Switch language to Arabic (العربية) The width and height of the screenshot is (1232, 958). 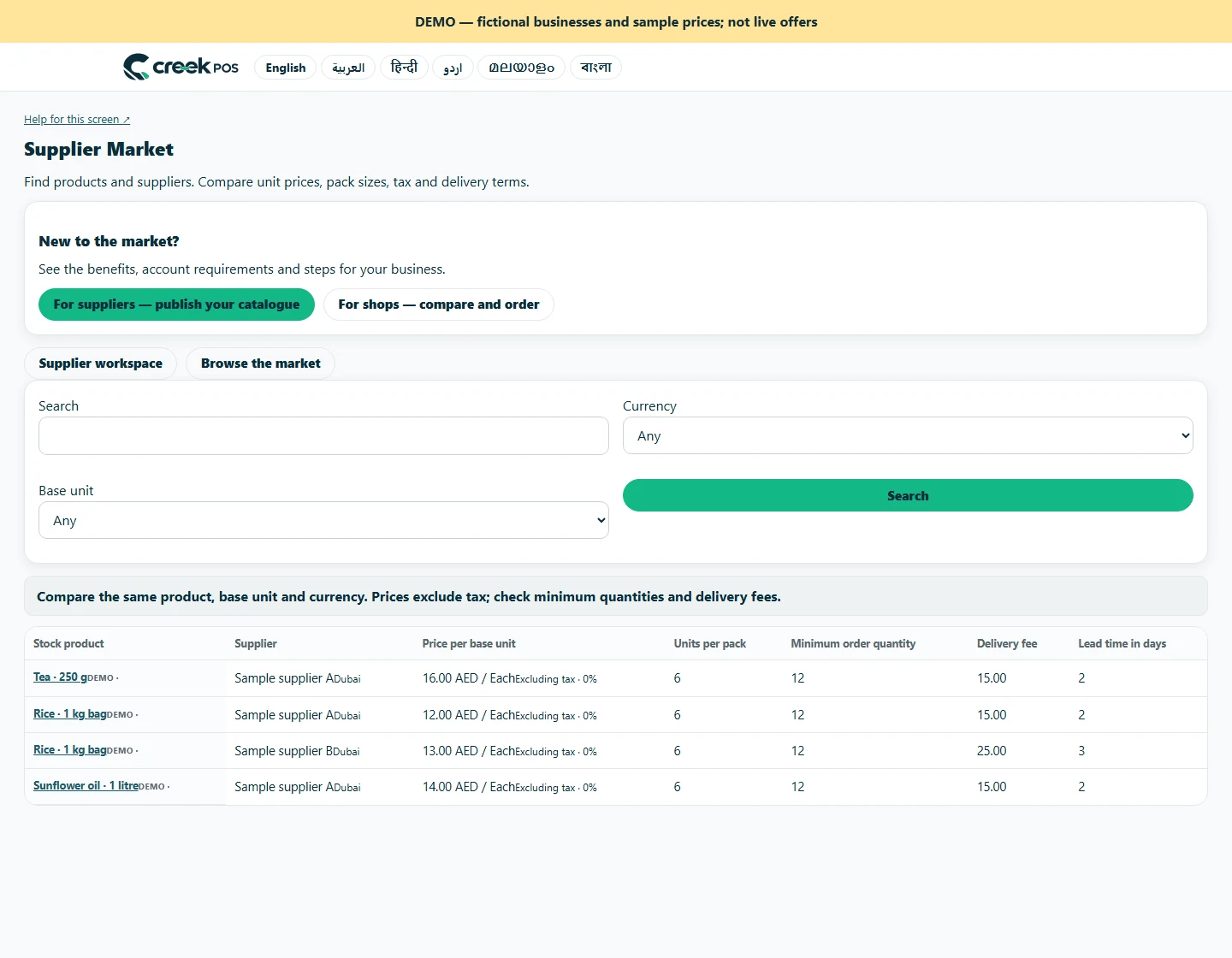pyautogui.click(x=348, y=68)
